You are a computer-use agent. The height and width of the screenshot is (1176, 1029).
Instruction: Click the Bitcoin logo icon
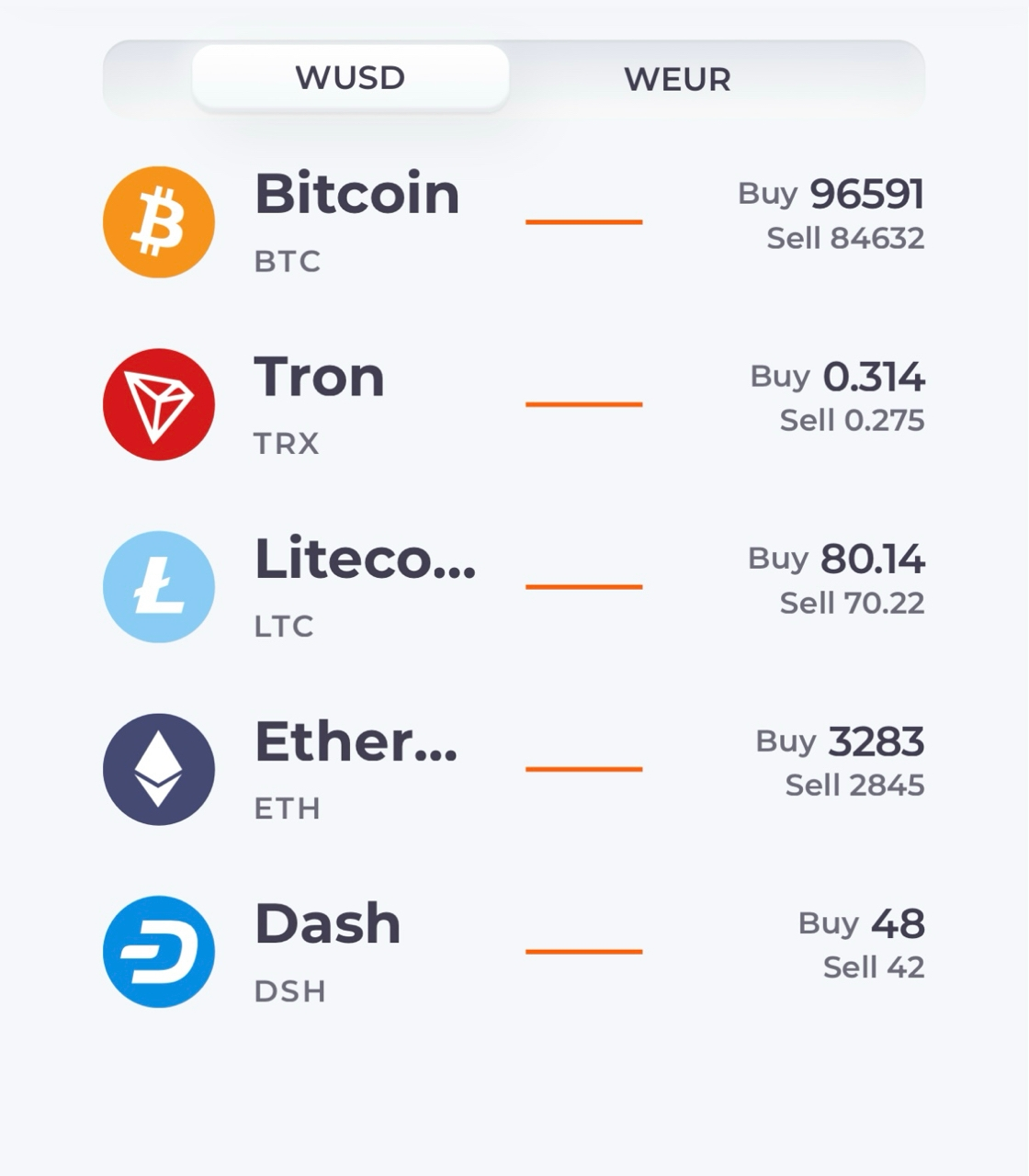pos(158,221)
